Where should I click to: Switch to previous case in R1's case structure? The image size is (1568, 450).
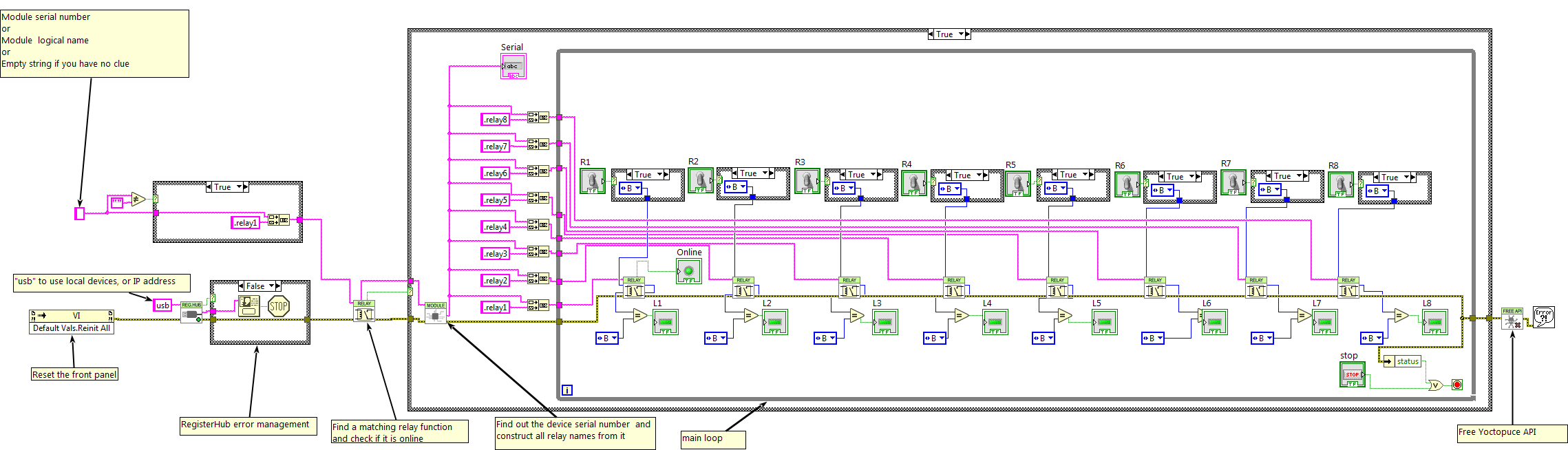pos(628,175)
